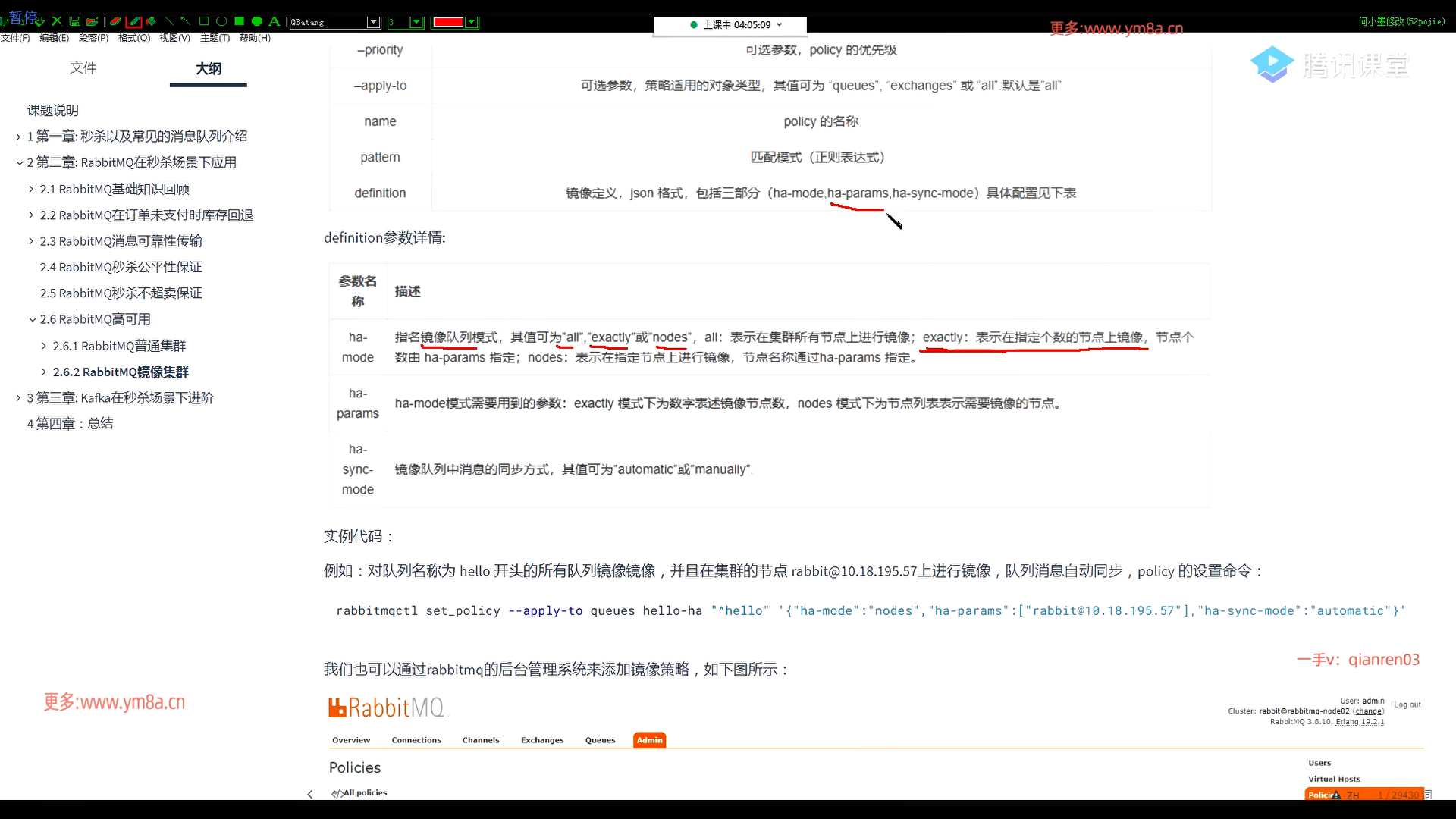
Task: Select the eraser tool in annotation toolbar
Action: coord(115,21)
